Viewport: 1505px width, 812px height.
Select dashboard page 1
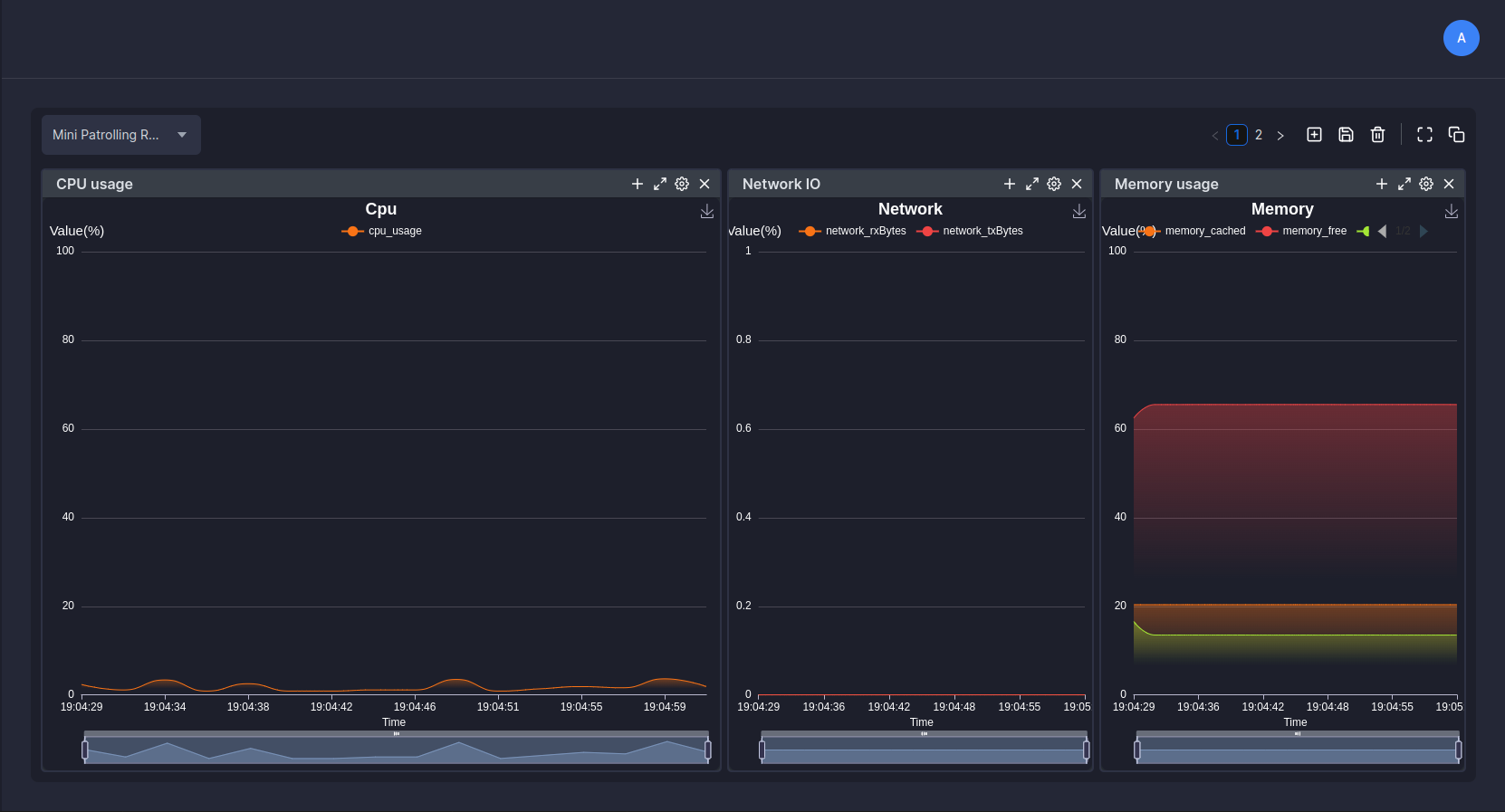coord(1236,135)
